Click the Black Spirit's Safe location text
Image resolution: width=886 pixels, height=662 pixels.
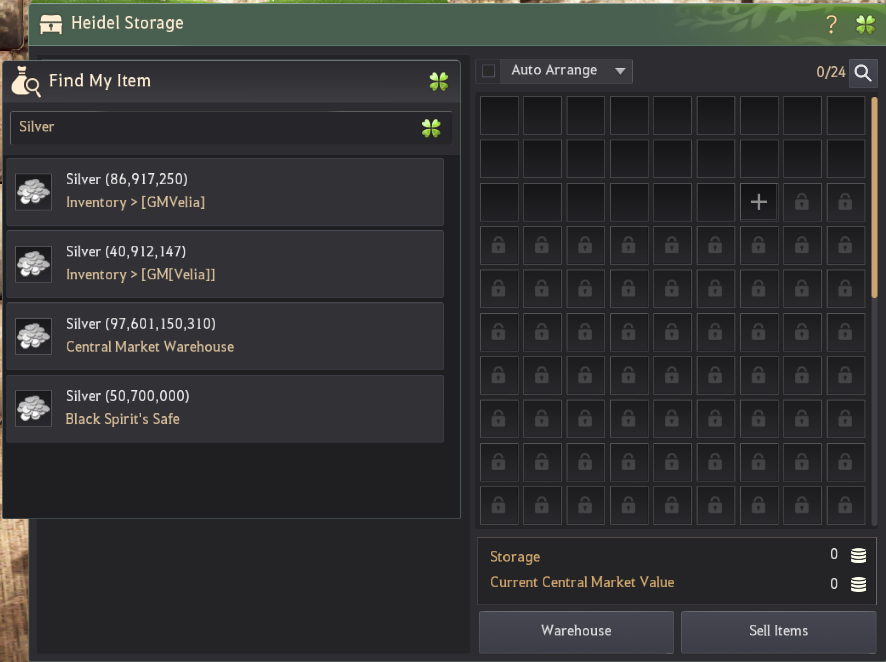tap(123, 419)
